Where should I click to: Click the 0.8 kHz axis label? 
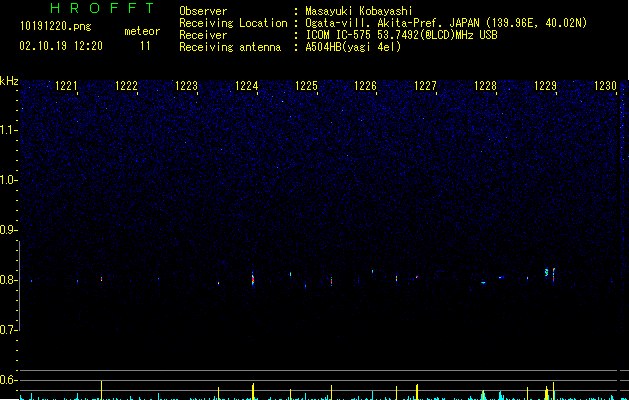[x=8, y=280]
